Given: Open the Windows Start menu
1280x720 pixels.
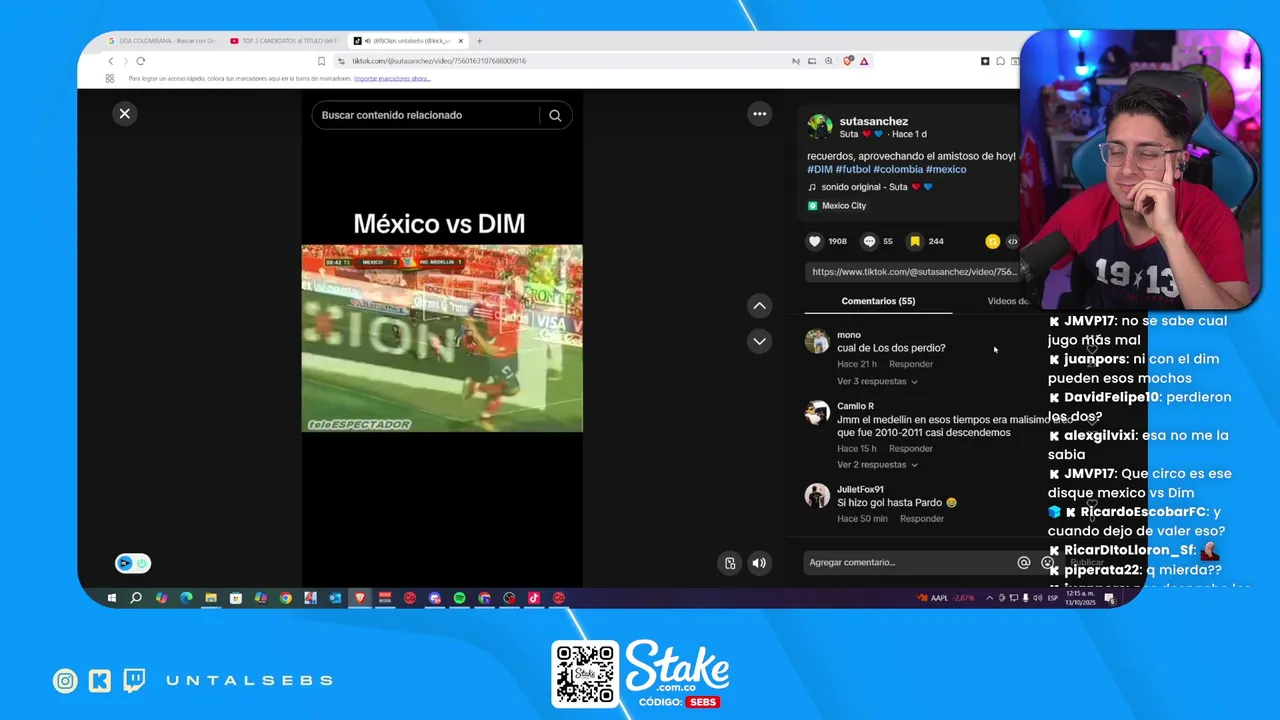Looking at the screenshot, I should tap(111, 598).
